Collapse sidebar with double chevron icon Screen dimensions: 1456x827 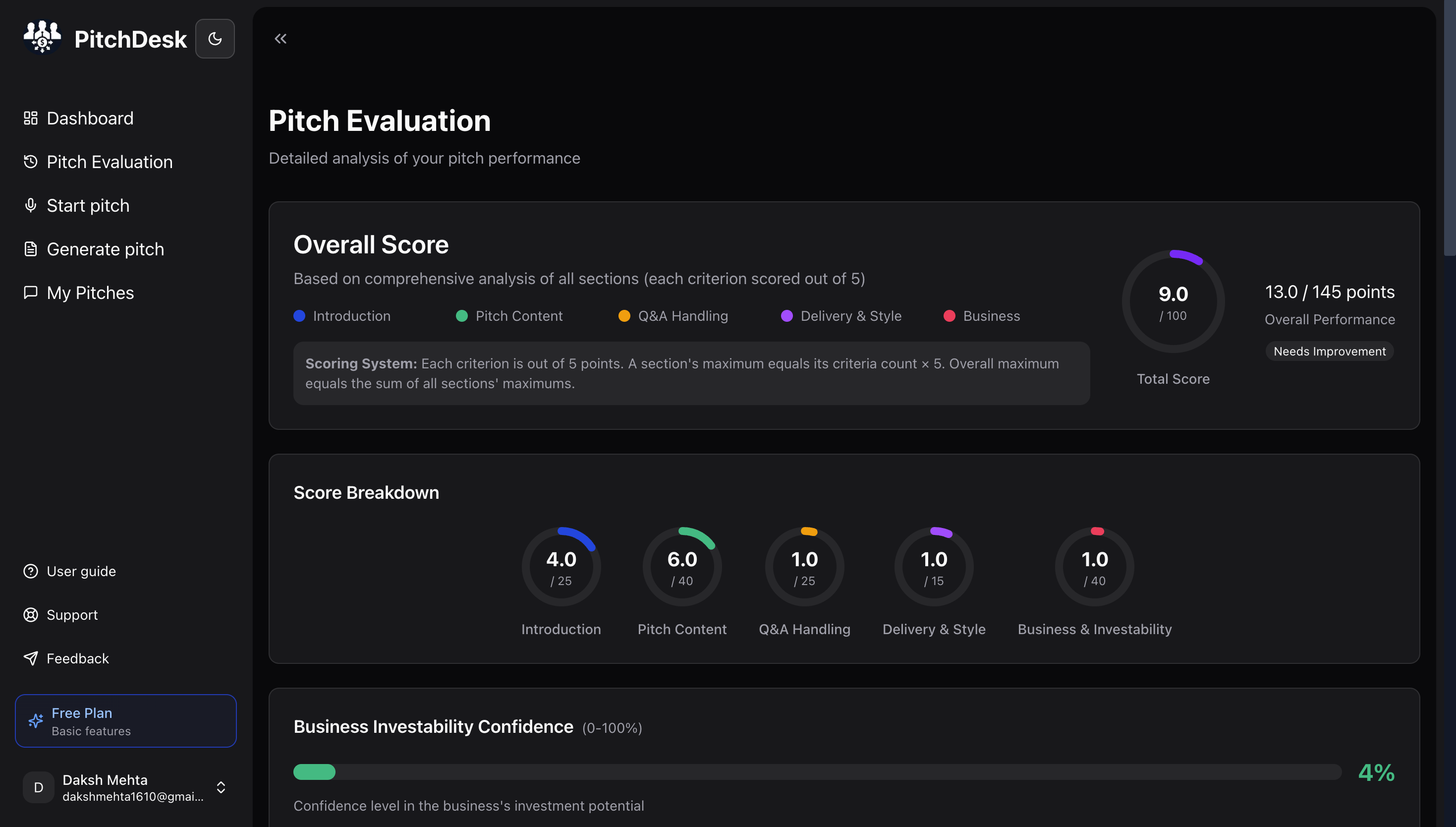point(280,39)
